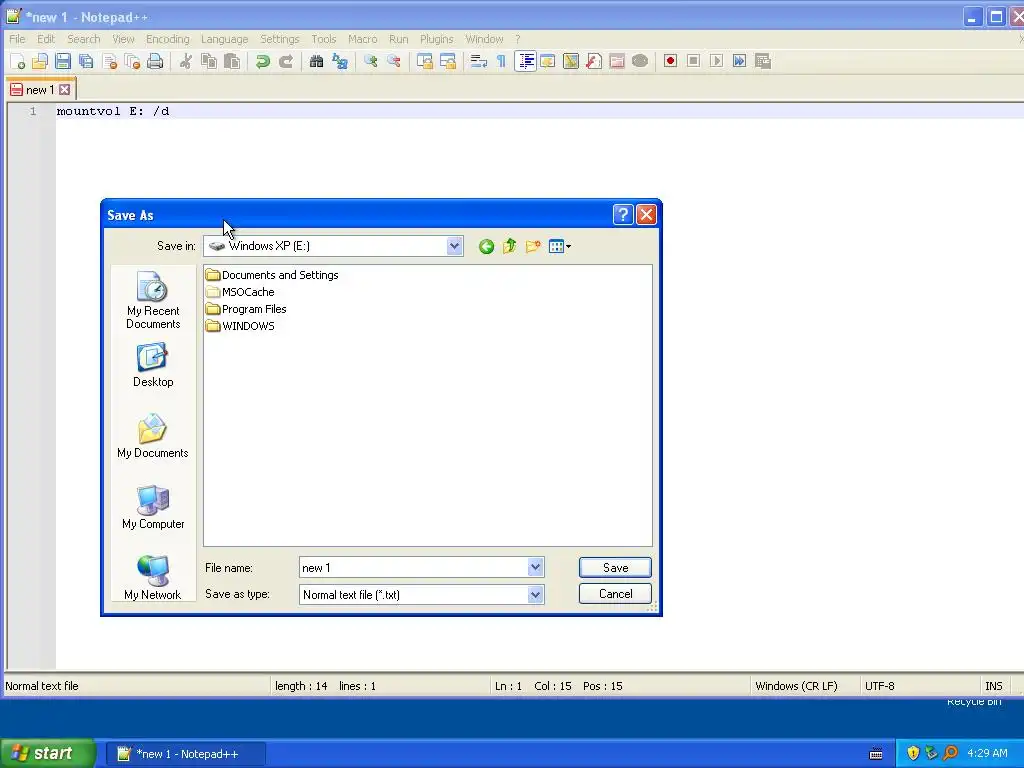Click the Redo arrow icon

(x=285, y=61)
